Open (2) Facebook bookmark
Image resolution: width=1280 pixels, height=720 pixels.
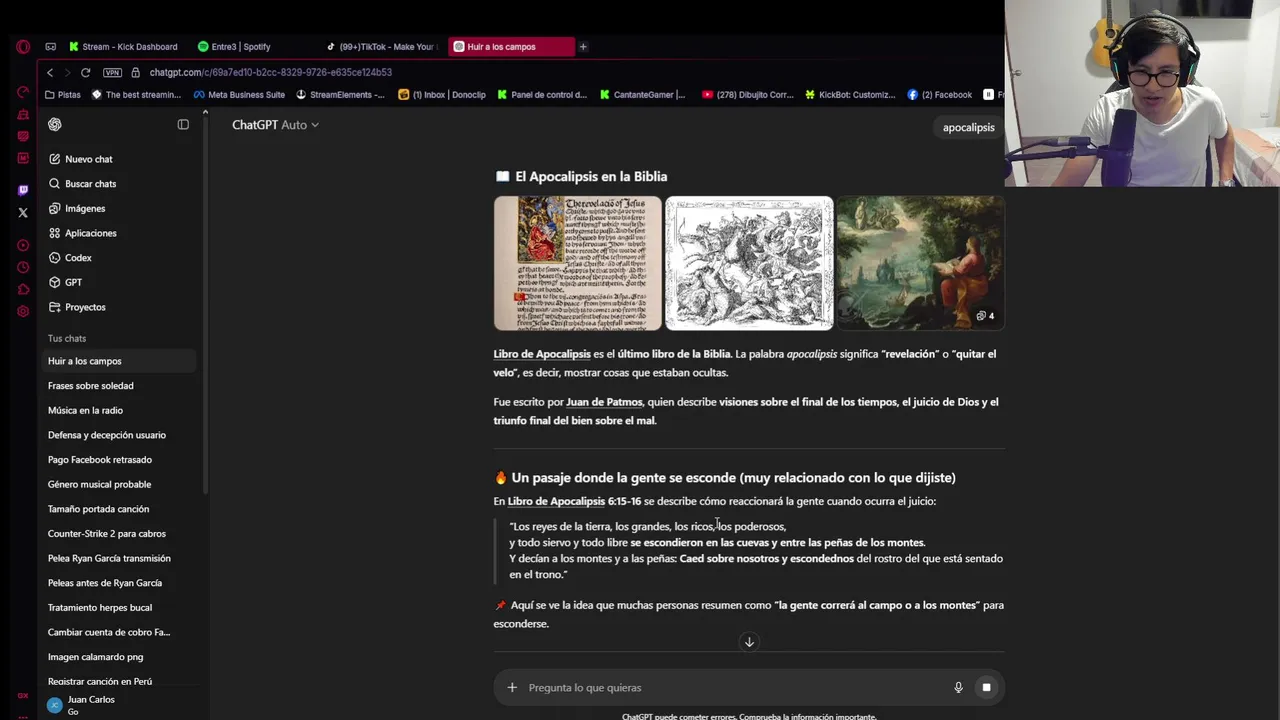[x=940, y=95]
